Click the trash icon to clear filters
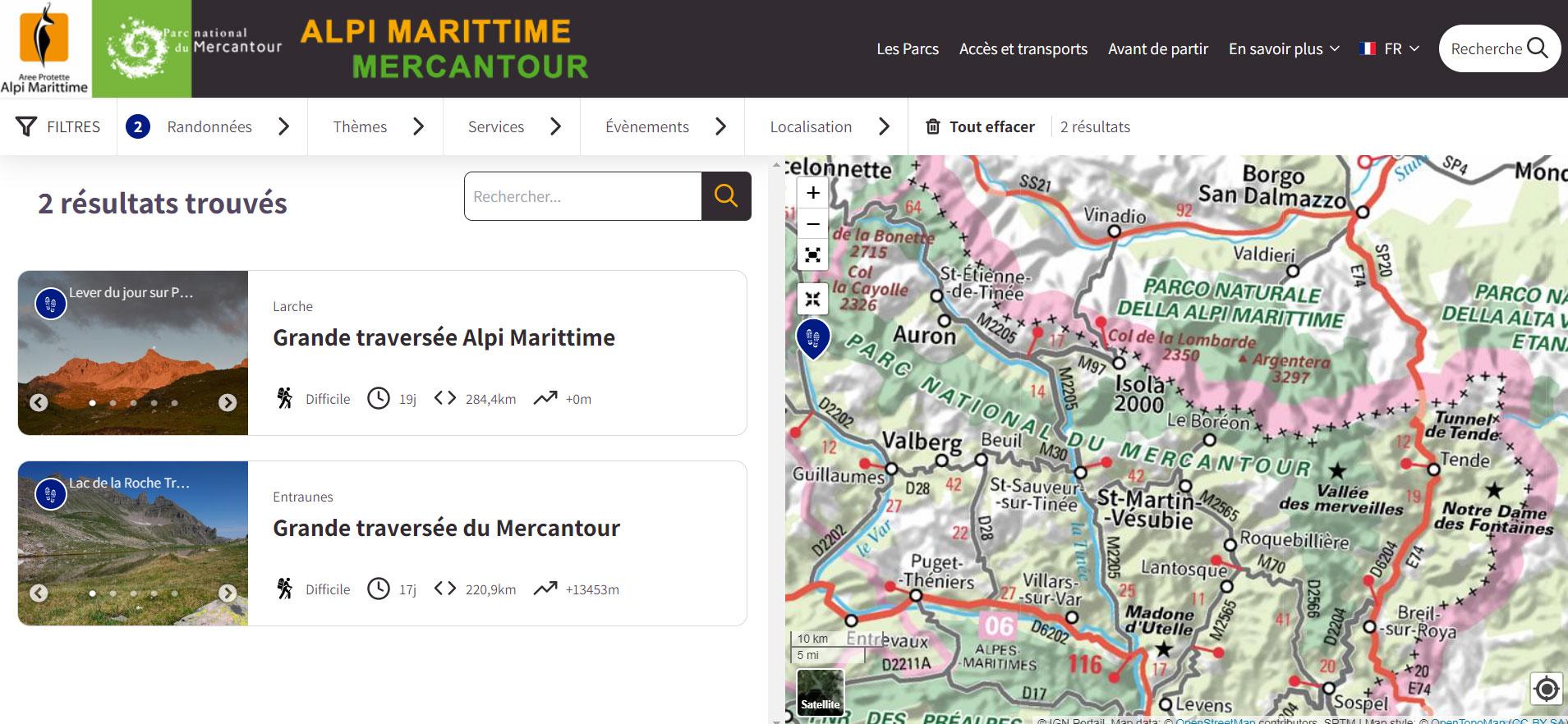1568x724 pixels. point(932,127)
